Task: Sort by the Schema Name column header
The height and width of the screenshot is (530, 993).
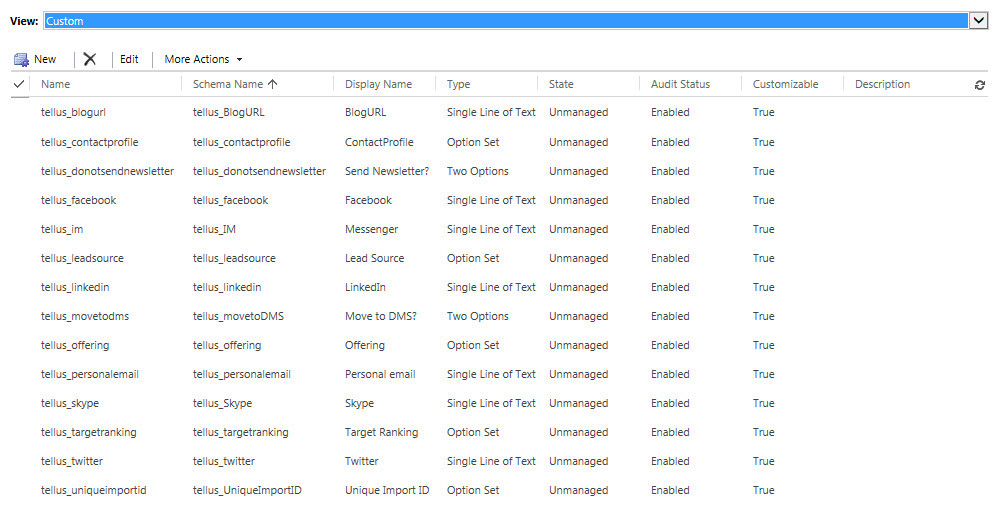Action: (235, 85)
